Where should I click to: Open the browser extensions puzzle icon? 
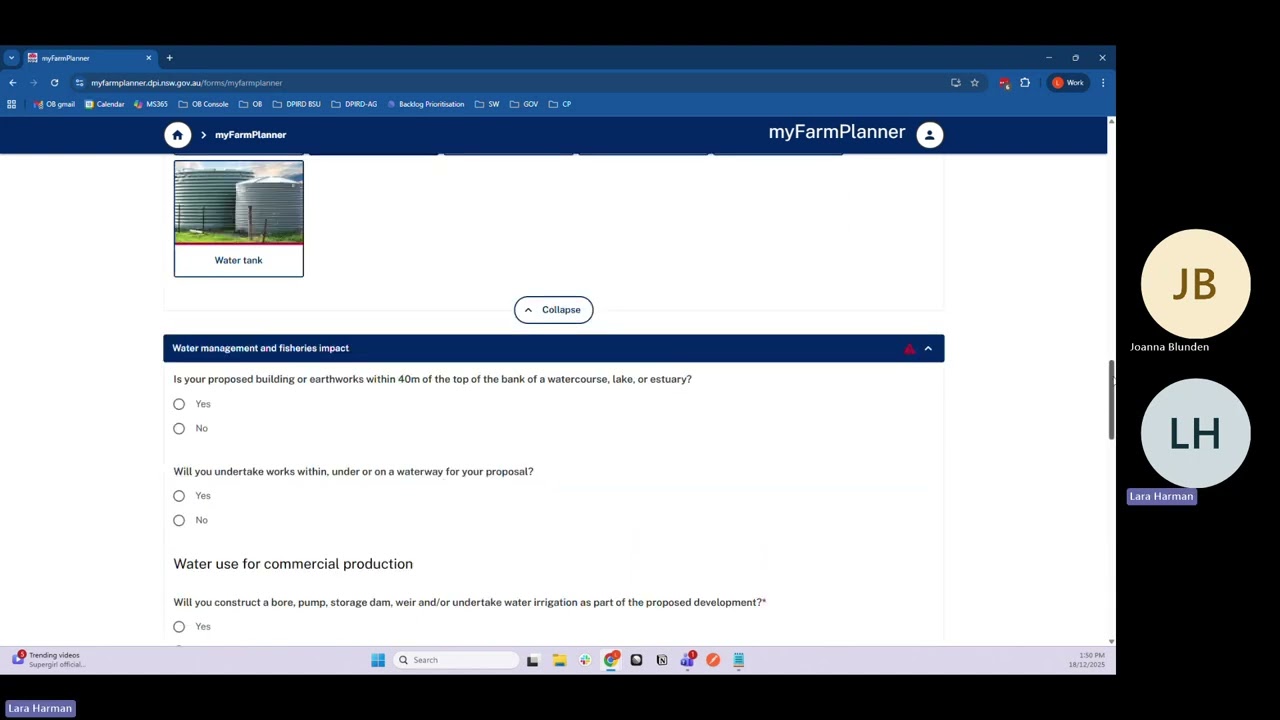pos(1025,83)
